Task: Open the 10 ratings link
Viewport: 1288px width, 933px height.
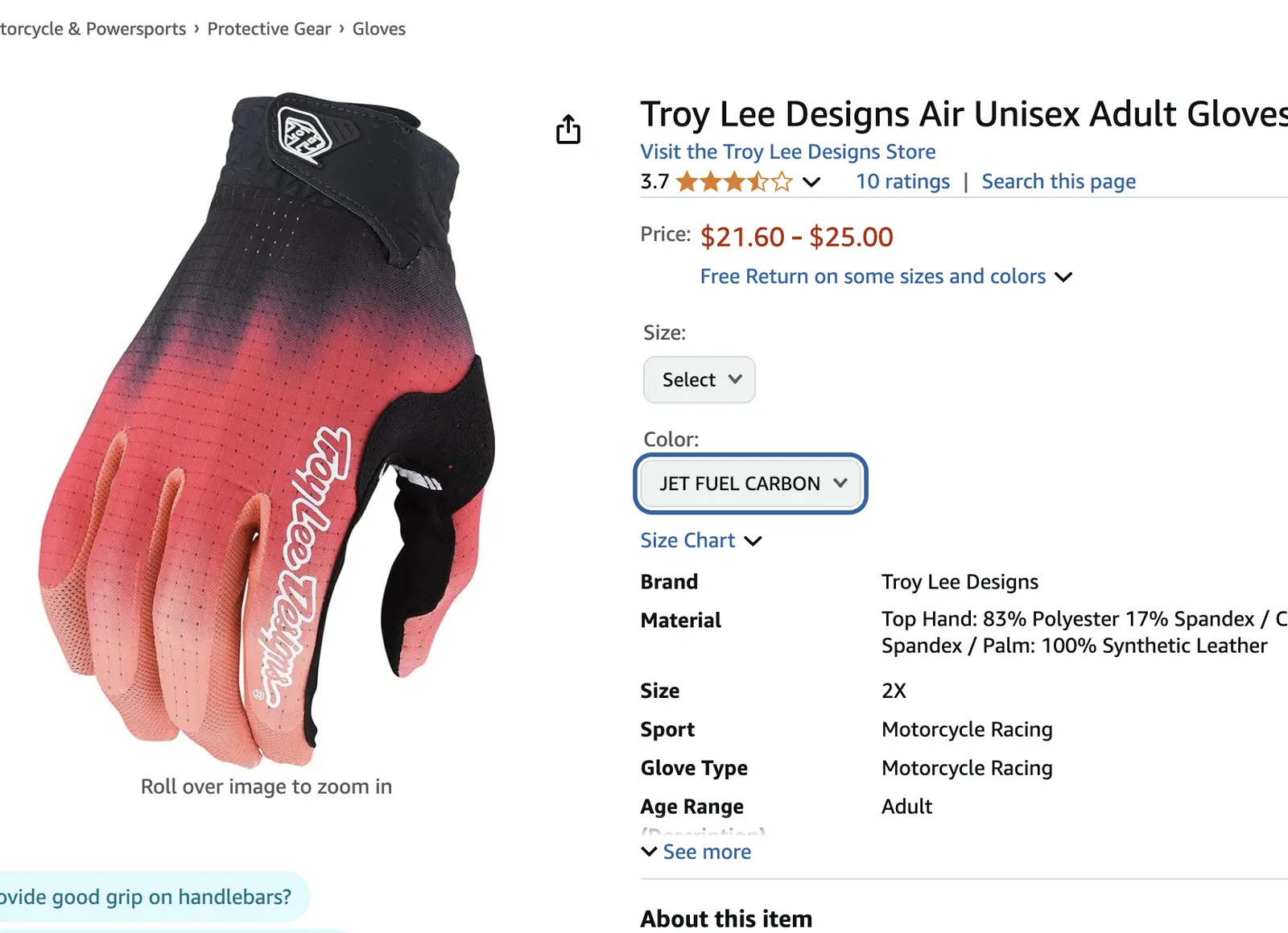Action: [x=902, y=182]
